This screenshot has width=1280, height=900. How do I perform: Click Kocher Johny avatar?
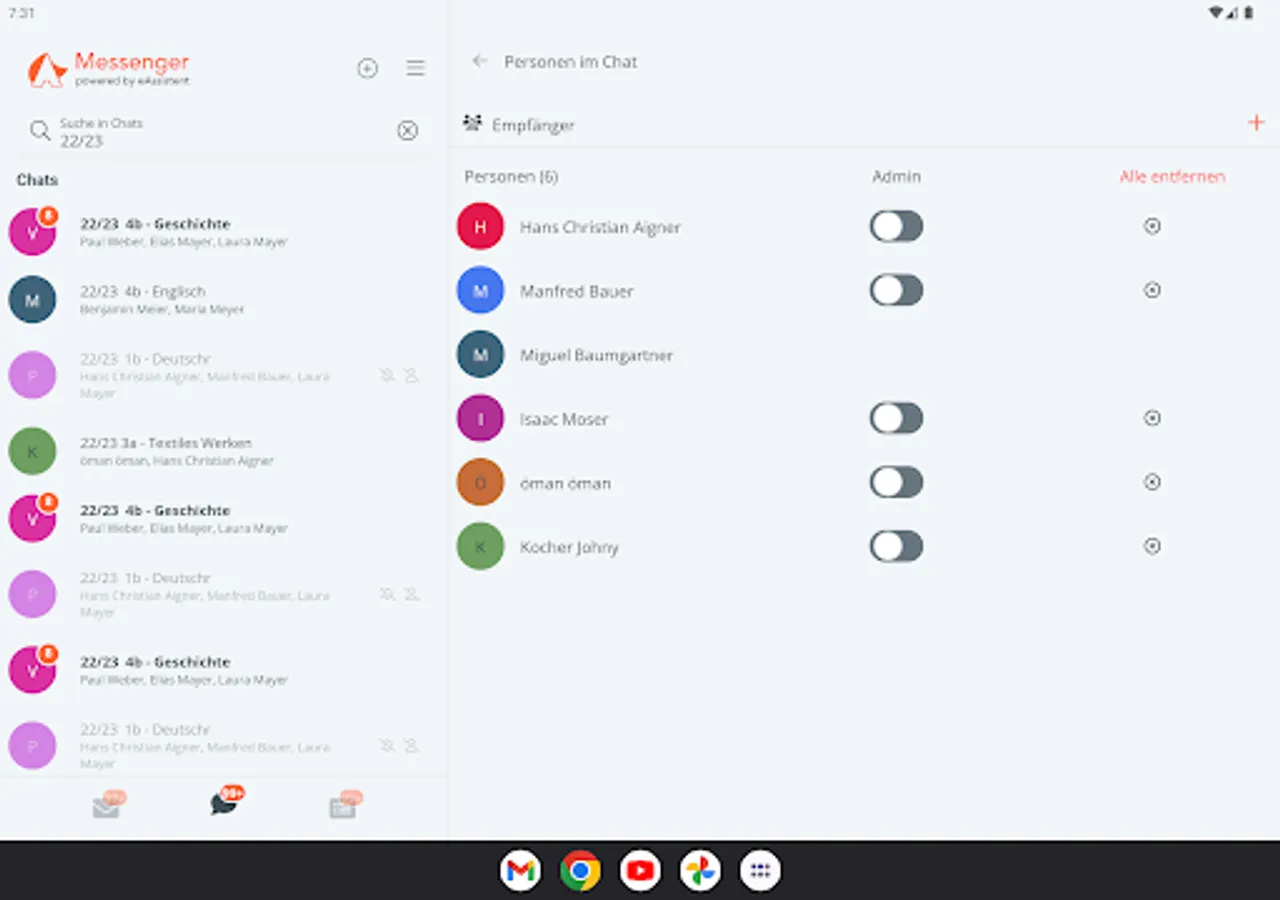coord(480,546)
